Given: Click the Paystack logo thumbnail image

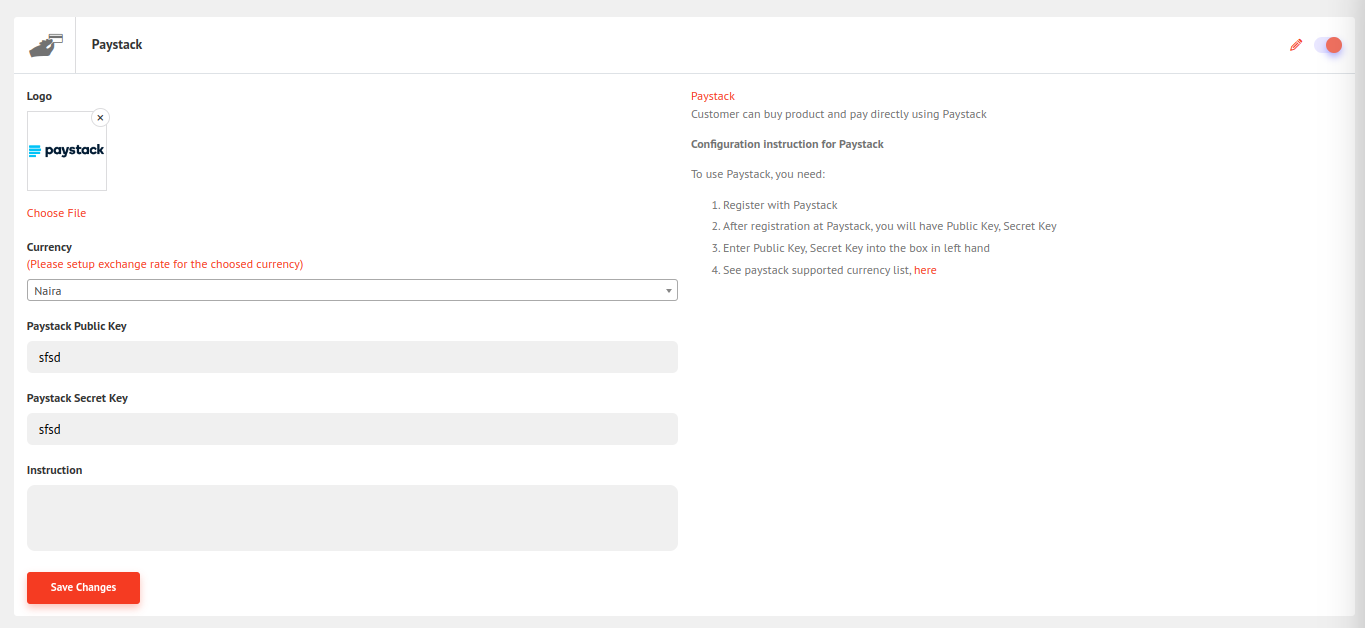Looking at the screenshot, I should point(67,151).
